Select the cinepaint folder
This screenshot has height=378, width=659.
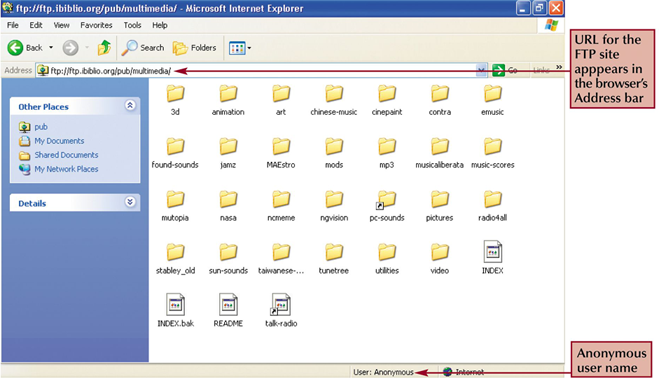pyautogui.click(x=387, y=100)
